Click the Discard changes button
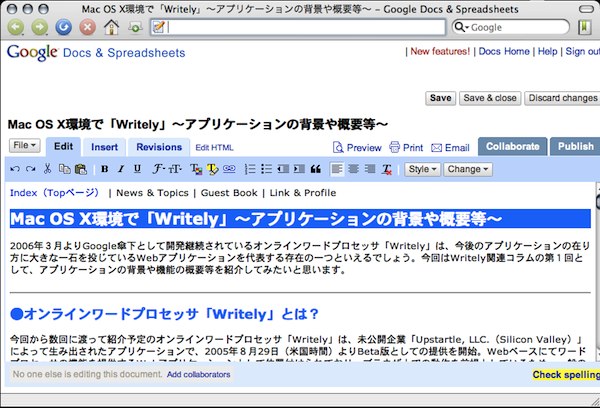600x408 pixels. (562, 98)
